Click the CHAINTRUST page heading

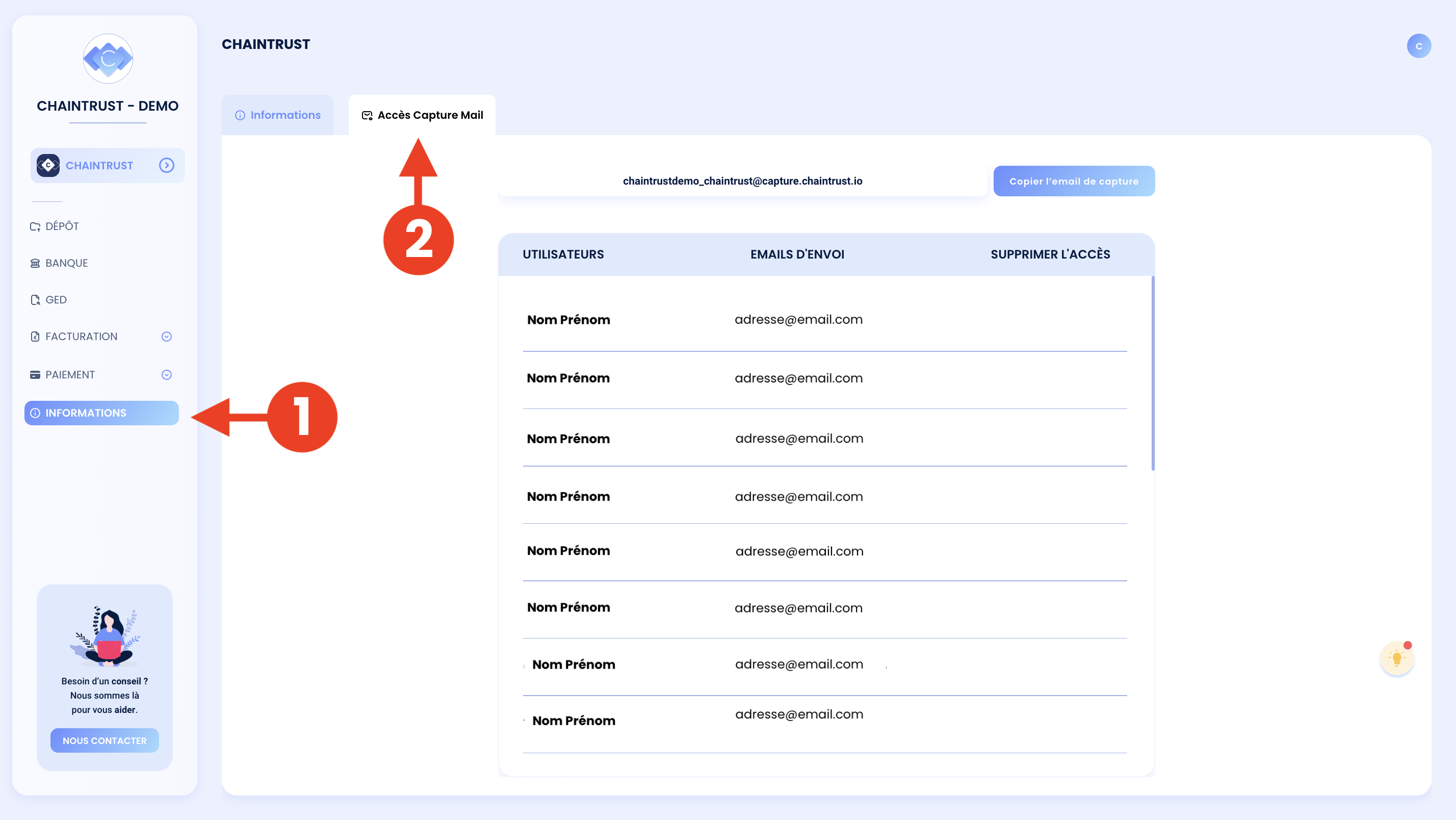tap(266, 44)
